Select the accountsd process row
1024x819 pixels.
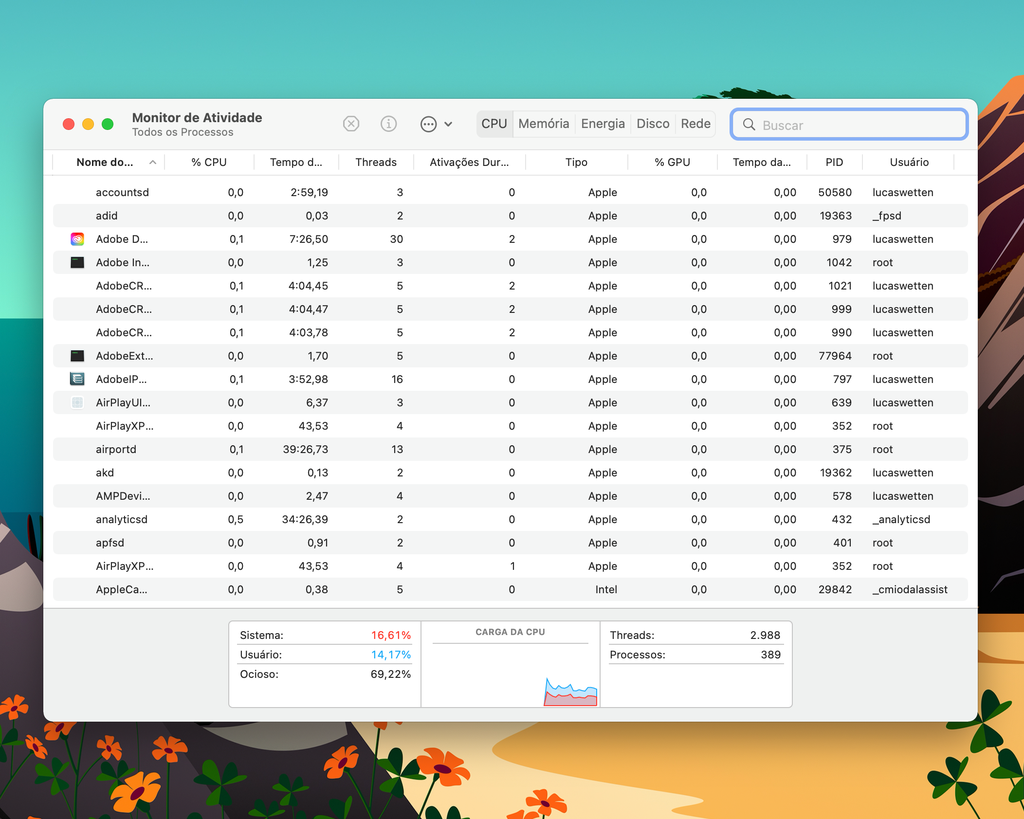pos(510,192)
